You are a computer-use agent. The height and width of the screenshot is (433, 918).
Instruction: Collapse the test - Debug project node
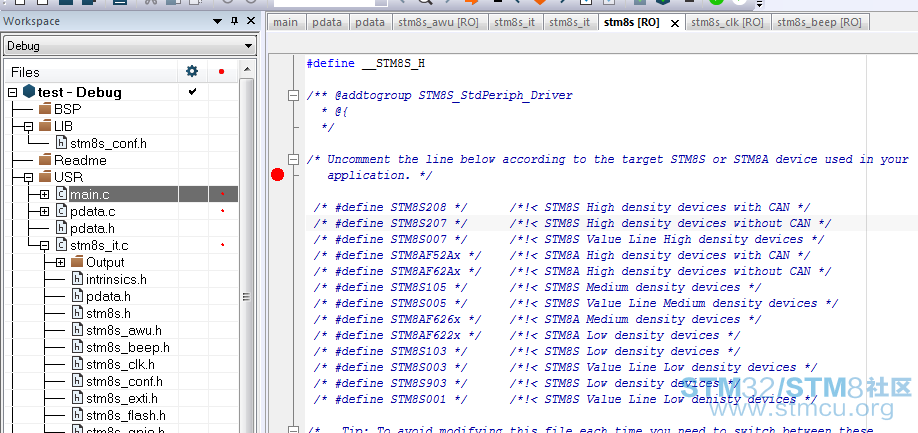(13, 92)
